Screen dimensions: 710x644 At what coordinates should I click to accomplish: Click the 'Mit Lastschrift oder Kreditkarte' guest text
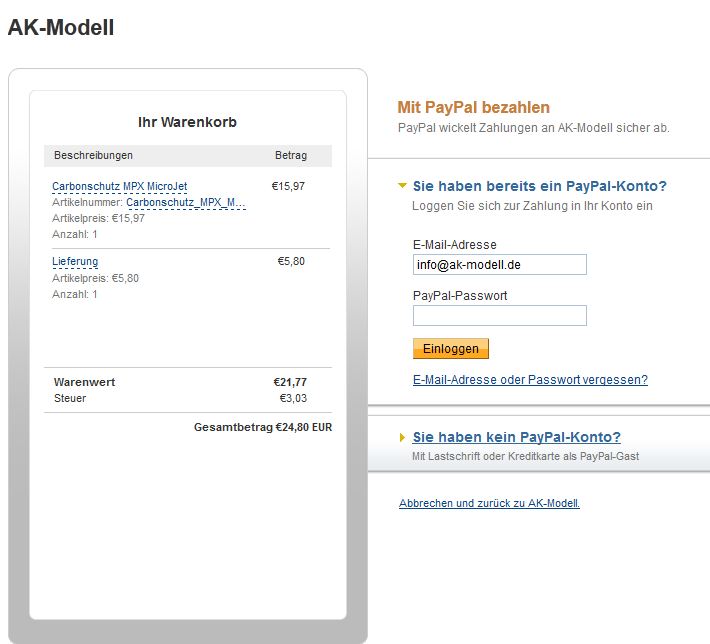pyautogui.click(x=525, y=457)
